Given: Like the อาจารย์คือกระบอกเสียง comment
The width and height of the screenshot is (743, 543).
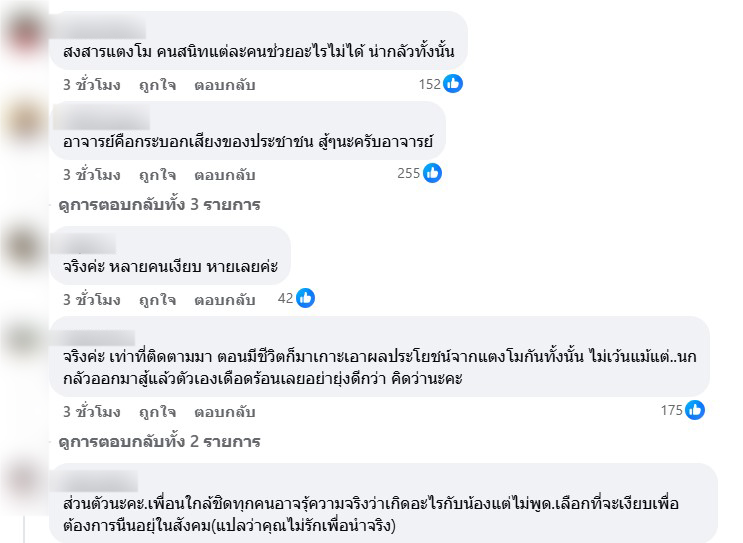Looking at the screenshot, I should 157,175.
